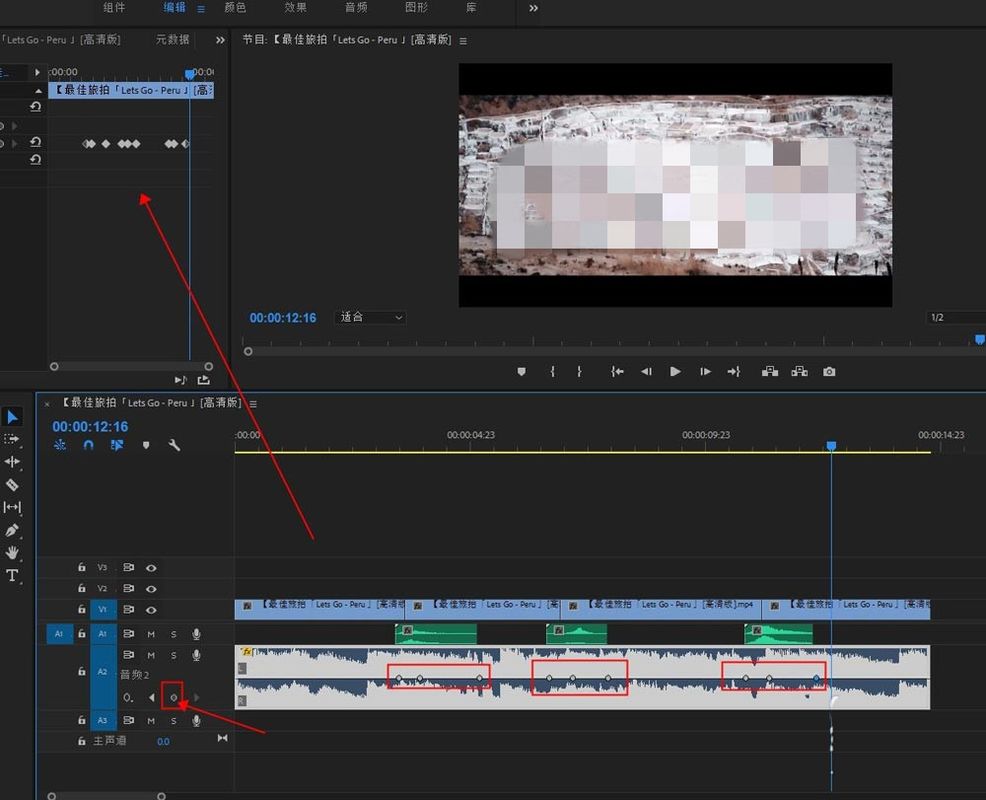986x800 pixels.
Task: Expand hidden workspaces with top chevron
Action: coord(533,8)
